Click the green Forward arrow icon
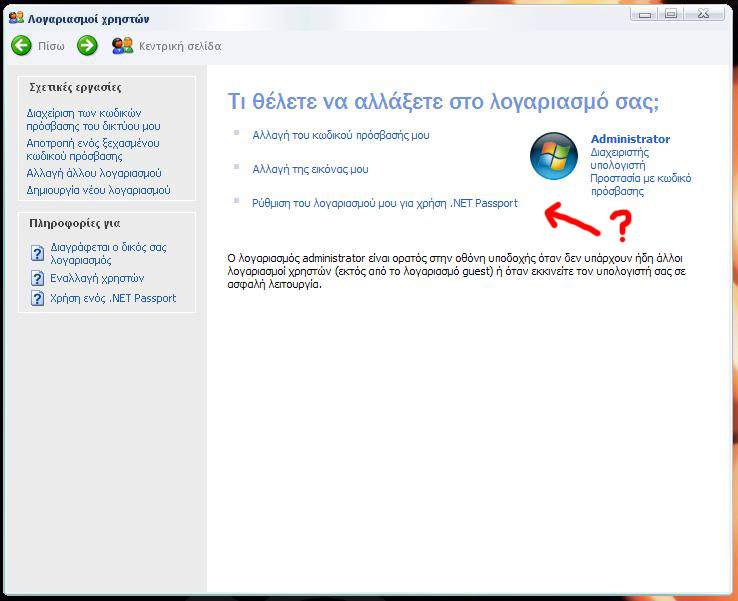This screenshot has height=601, width=738. tap(87, 46)
